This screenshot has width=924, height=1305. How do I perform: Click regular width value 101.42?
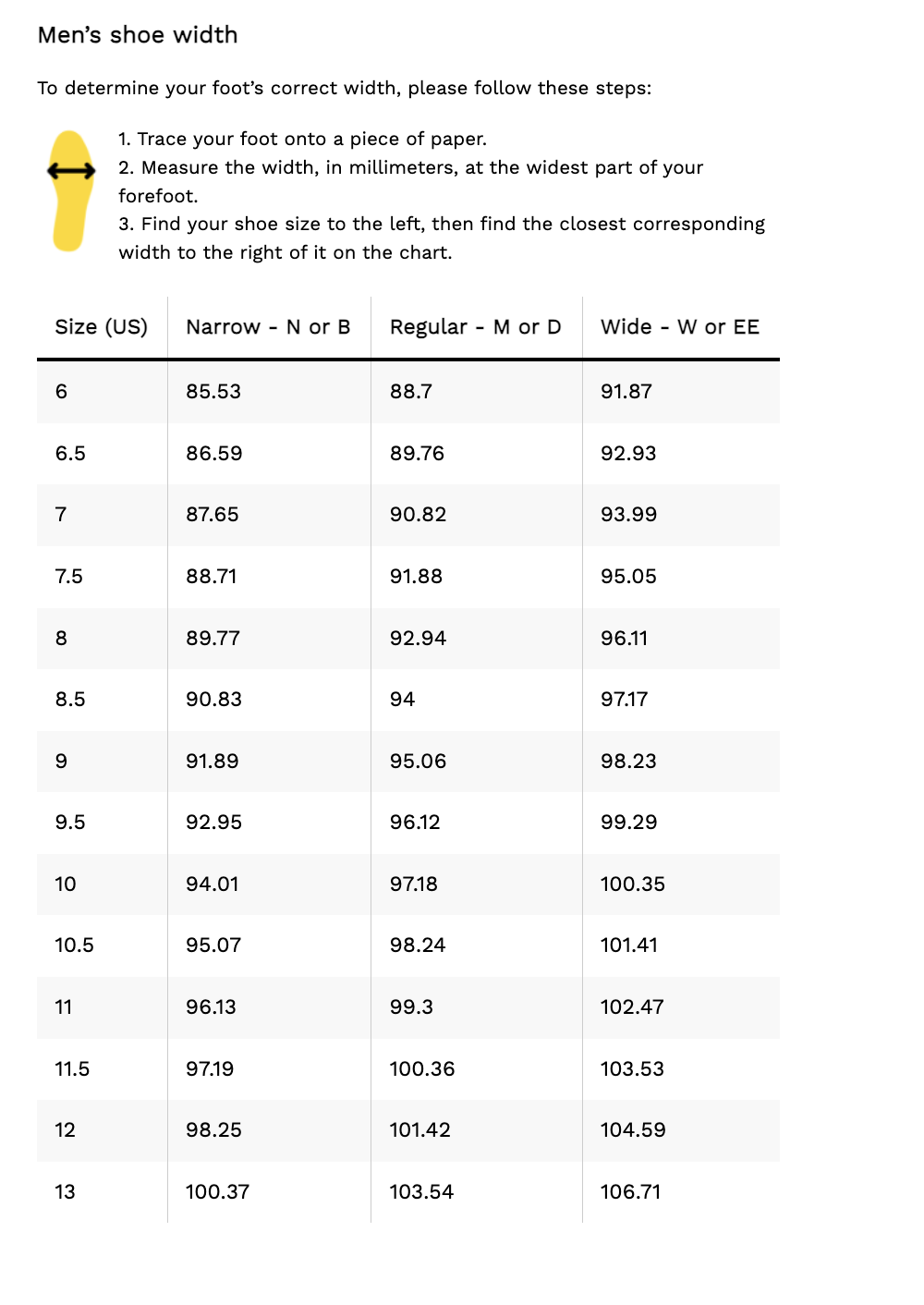click(x=419, y=1130)
